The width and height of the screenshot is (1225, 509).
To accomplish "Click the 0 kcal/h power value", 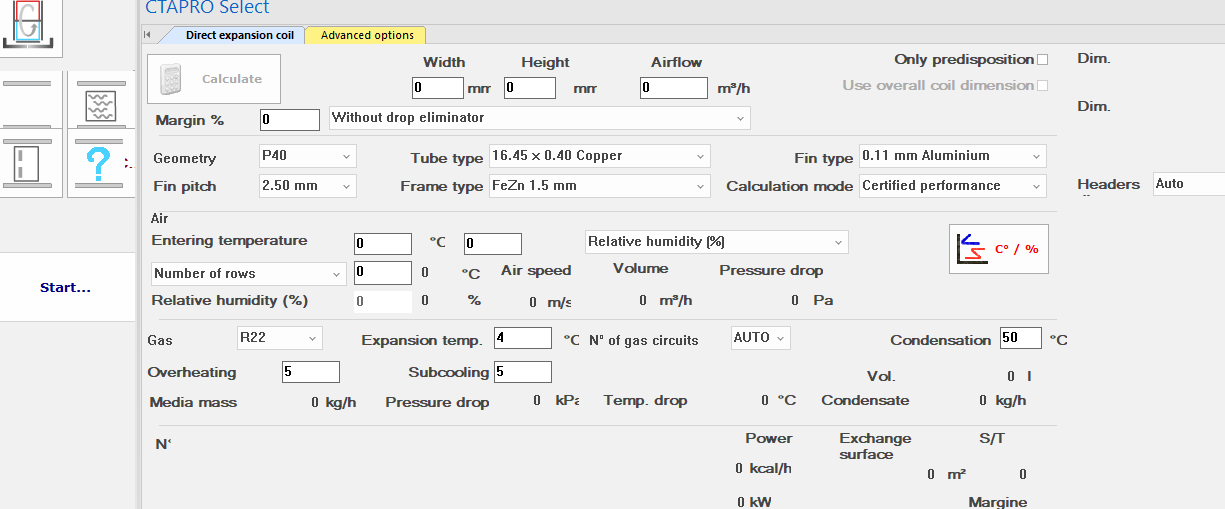I will click(763, 468).
